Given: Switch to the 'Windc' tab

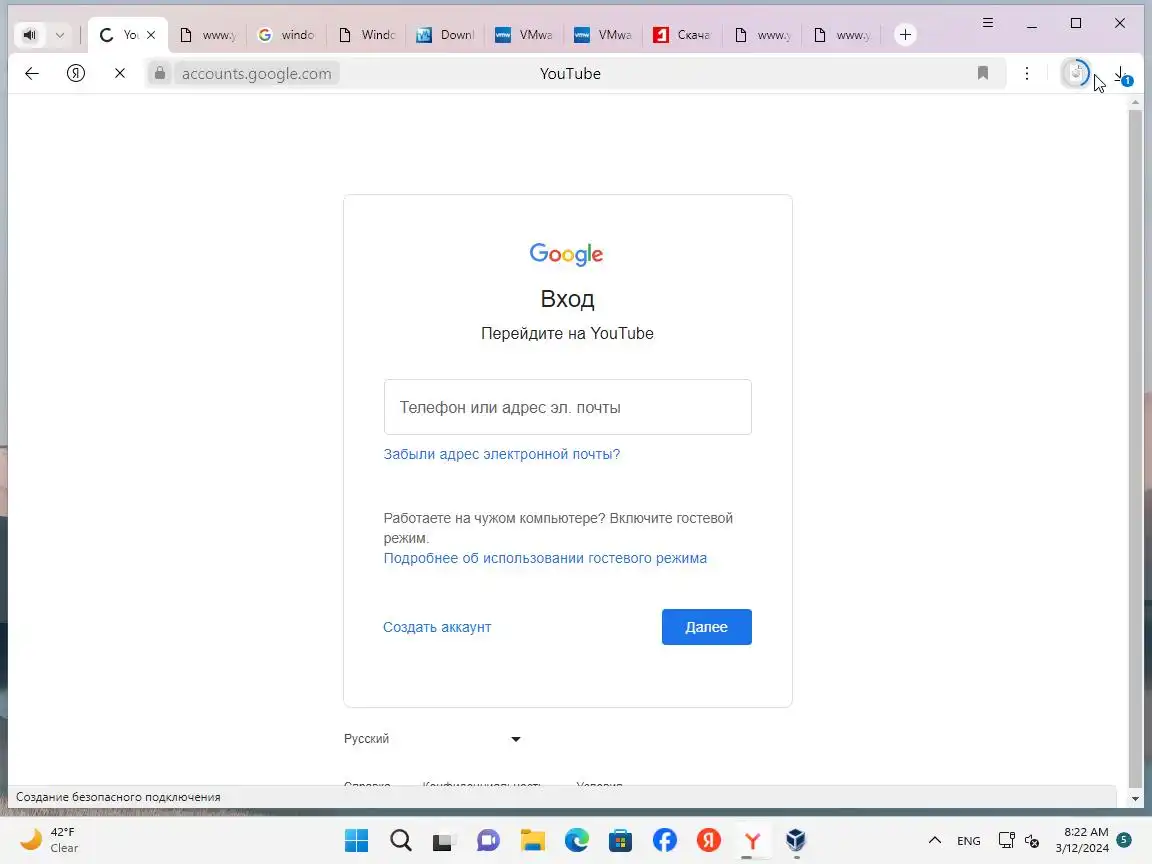Looking at the screenshot, I should pyautogui.click(x=366, y=35).
